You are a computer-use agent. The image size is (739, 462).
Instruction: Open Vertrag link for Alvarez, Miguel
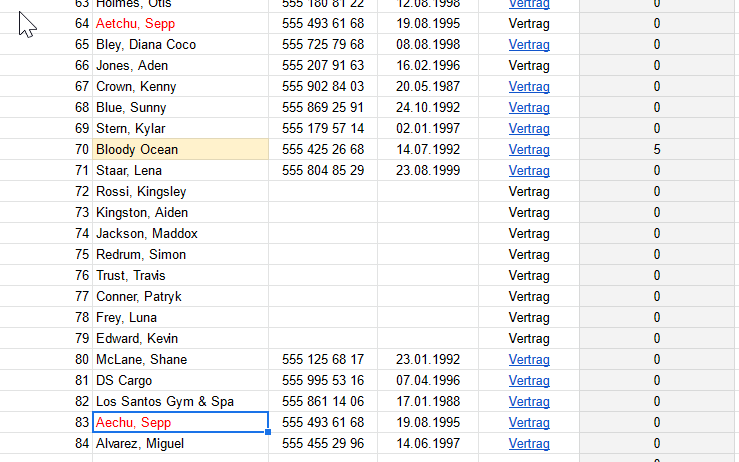[x=529, y=444]
